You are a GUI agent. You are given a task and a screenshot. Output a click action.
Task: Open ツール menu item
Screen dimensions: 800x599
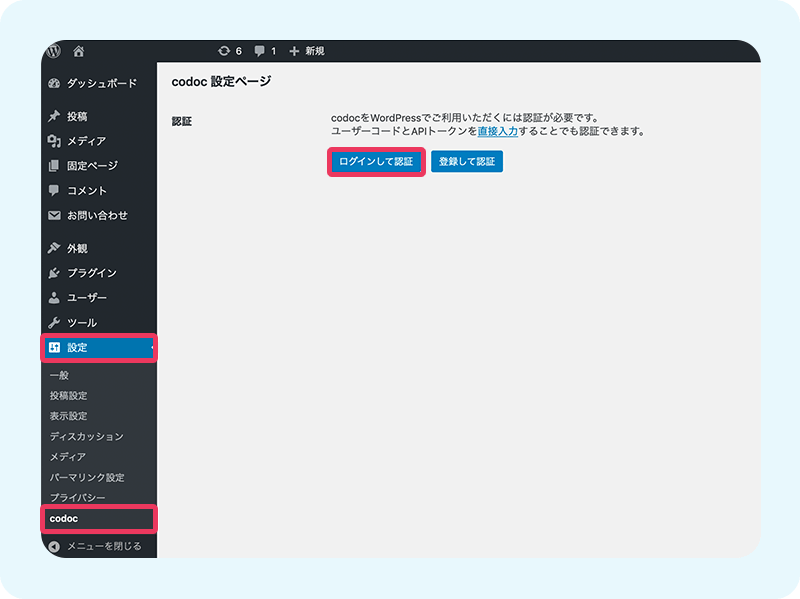[x=82, y=322]
